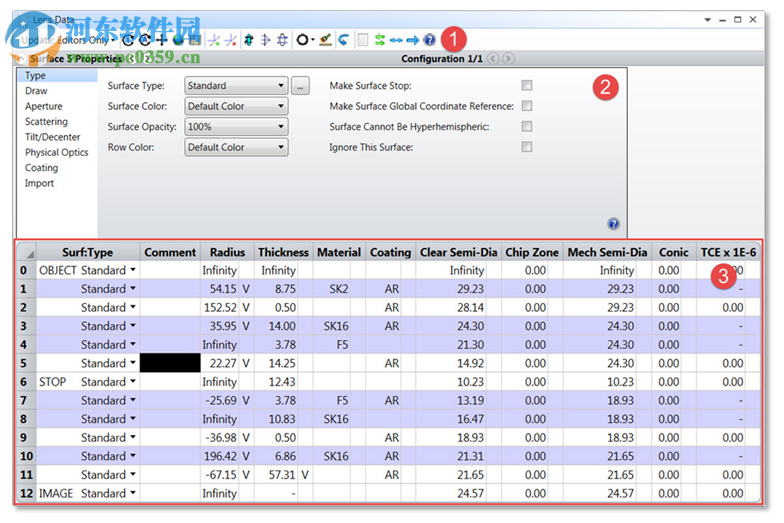Image resolution: width=784 pixels, height=523 pixels.
Task: Click the blue curved-arrow toolbar icon
Action: [343, 40]
